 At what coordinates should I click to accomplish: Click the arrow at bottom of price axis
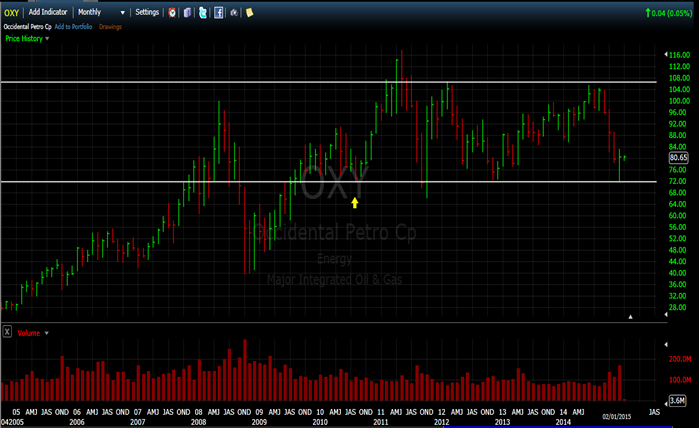[x=666, y=314]
